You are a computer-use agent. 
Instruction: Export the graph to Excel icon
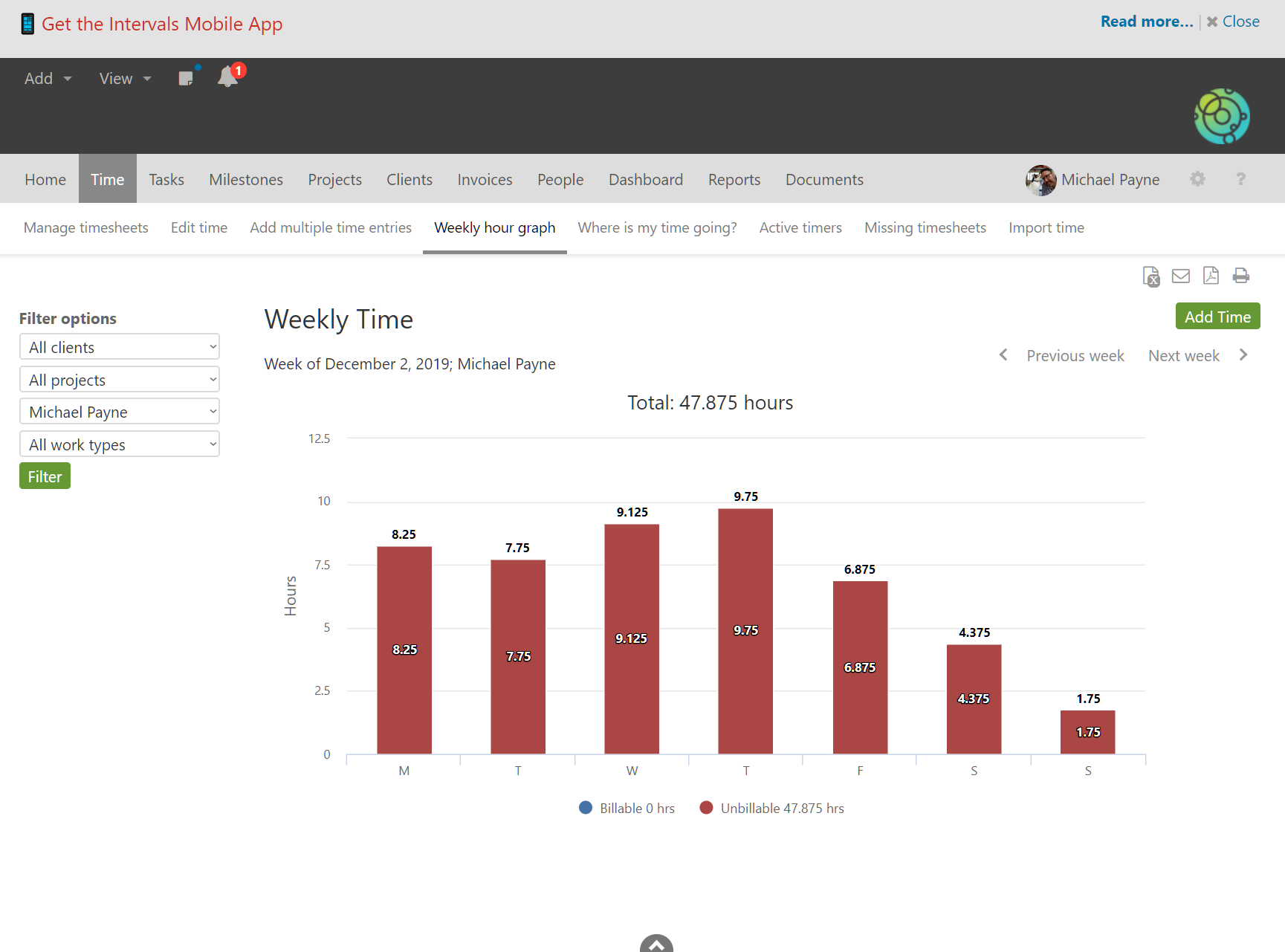1150,276
